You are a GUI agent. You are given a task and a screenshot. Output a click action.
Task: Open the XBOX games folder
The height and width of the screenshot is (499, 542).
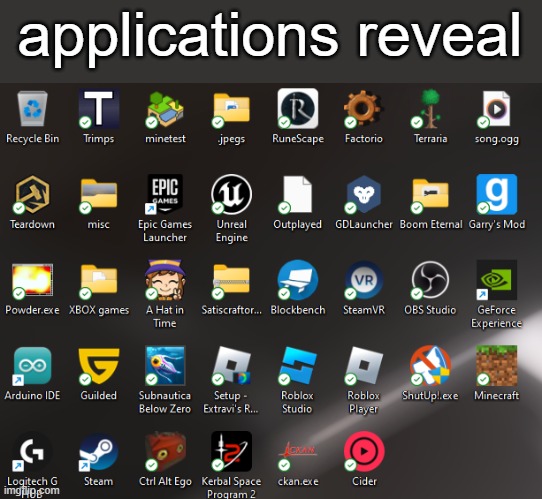[99, 280]
